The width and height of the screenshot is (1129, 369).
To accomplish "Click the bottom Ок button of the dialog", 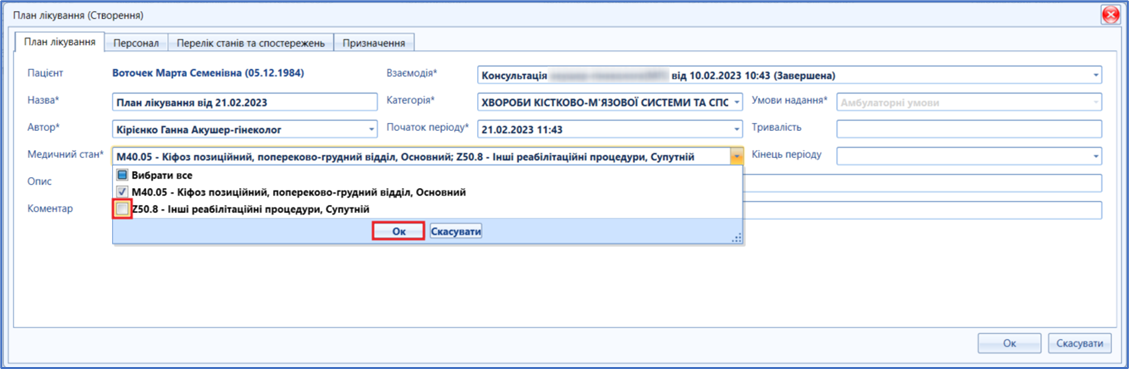I will (x=1009, y=344).
